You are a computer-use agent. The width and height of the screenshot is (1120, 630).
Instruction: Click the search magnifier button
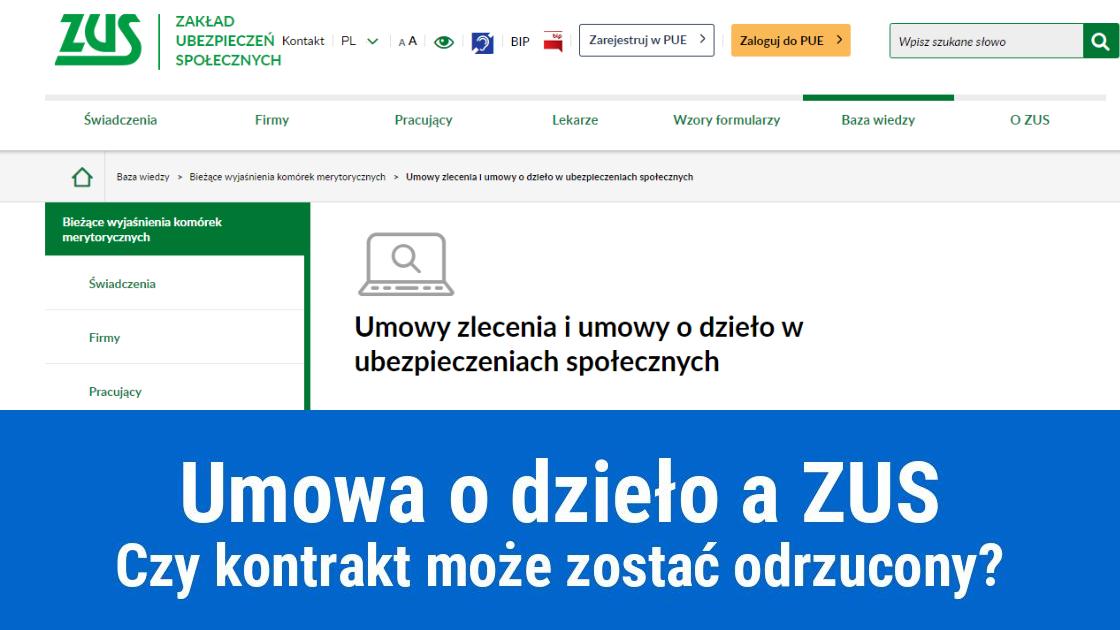[x=1100, y=41]
